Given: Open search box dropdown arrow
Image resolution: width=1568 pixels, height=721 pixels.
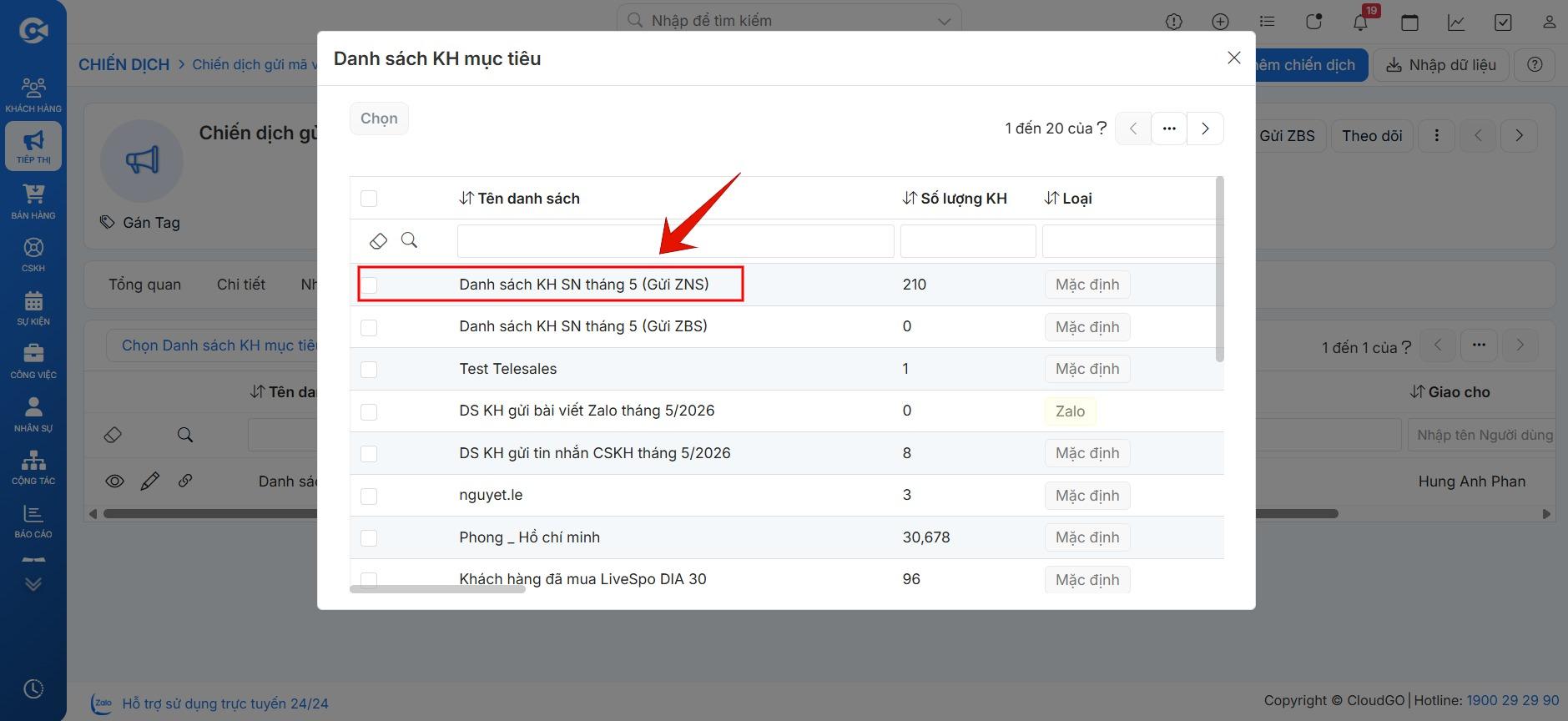Looking at the screenshot, I should 944,21.
